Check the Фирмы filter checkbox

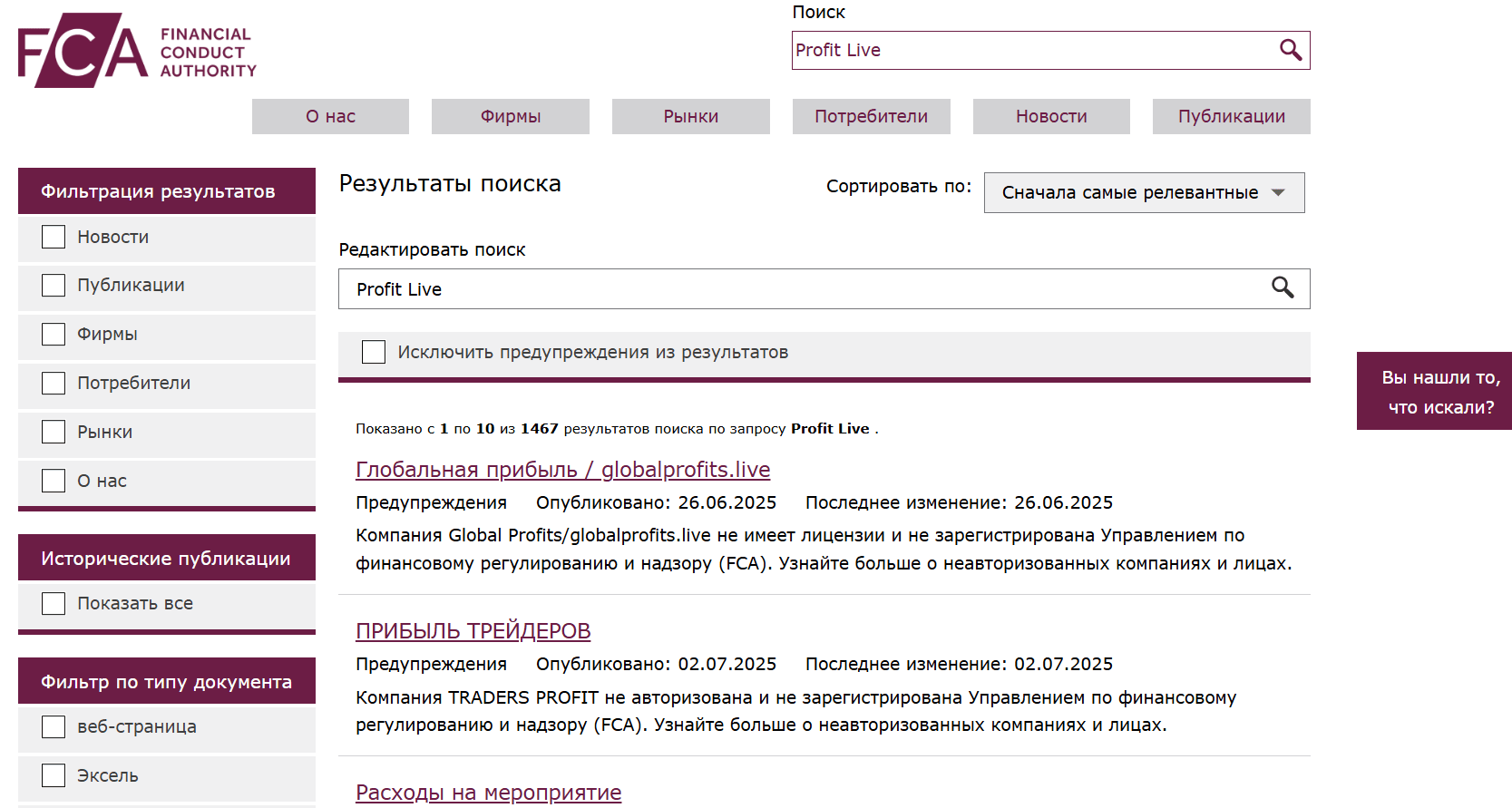(54, 334)
